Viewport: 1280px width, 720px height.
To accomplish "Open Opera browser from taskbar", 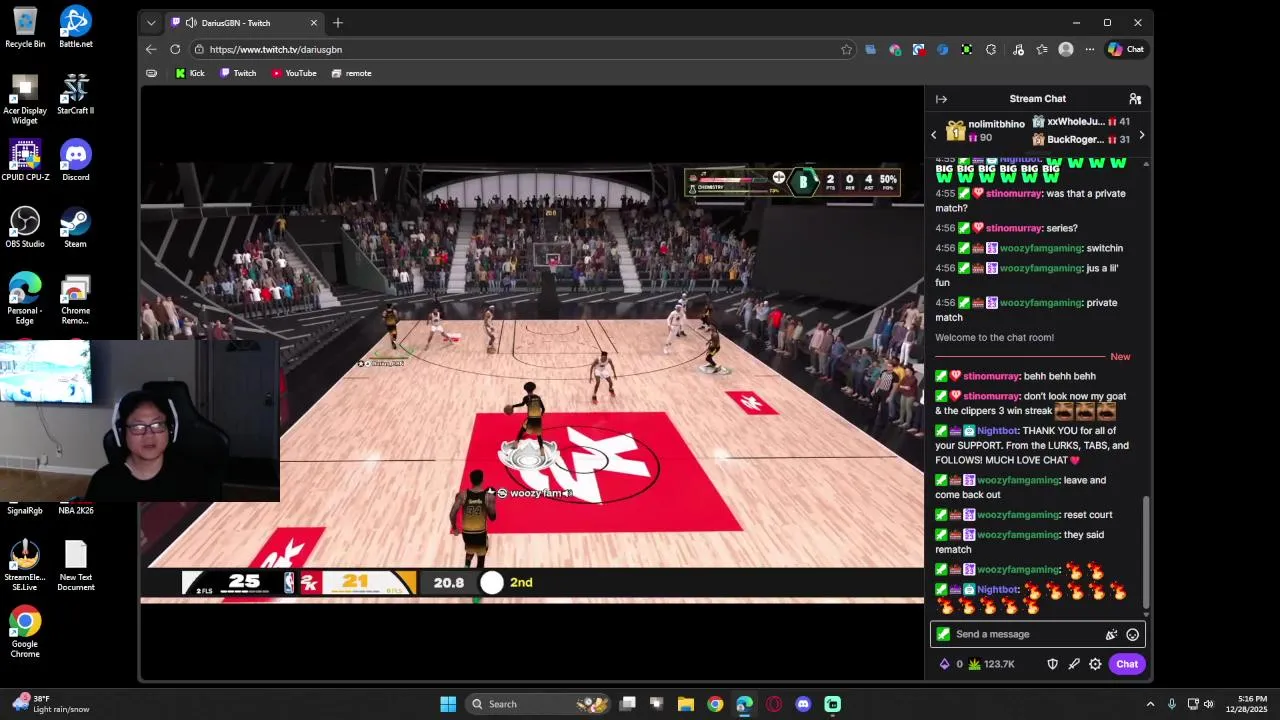I will click(x=774, y=704).
